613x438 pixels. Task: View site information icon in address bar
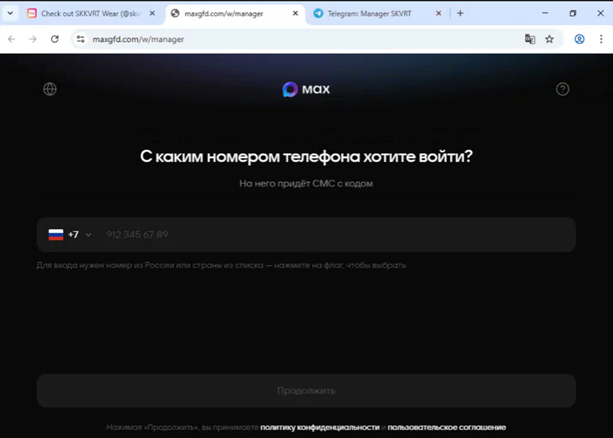(81, 39)
